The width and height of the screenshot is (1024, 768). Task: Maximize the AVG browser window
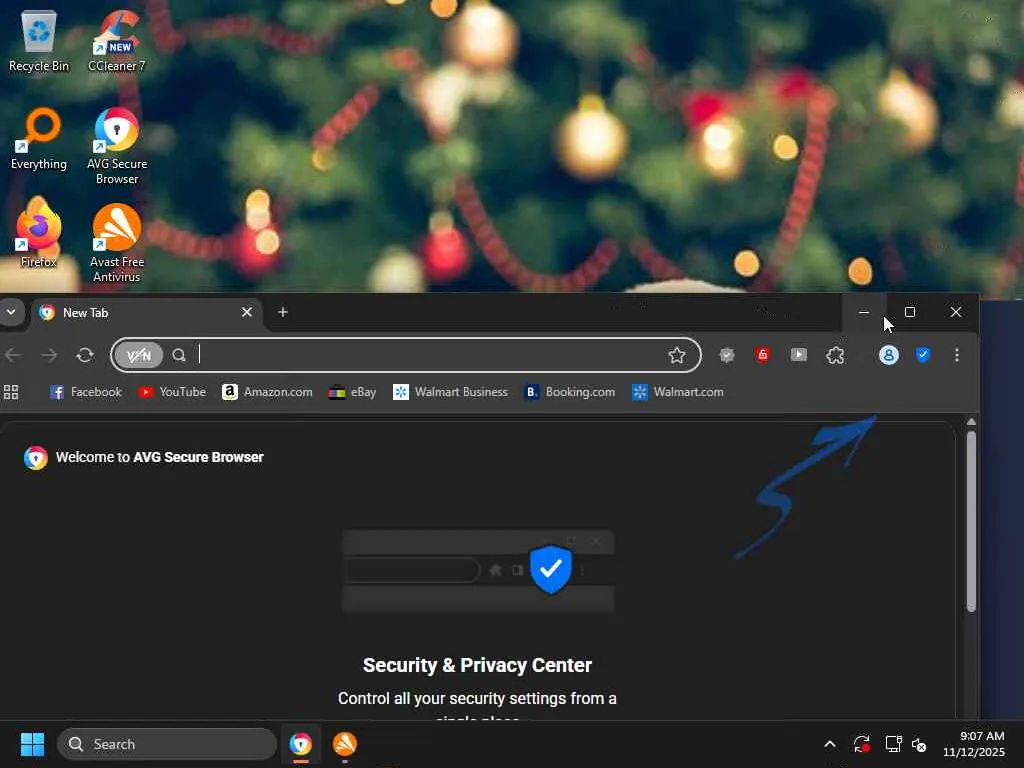point(910,312)
